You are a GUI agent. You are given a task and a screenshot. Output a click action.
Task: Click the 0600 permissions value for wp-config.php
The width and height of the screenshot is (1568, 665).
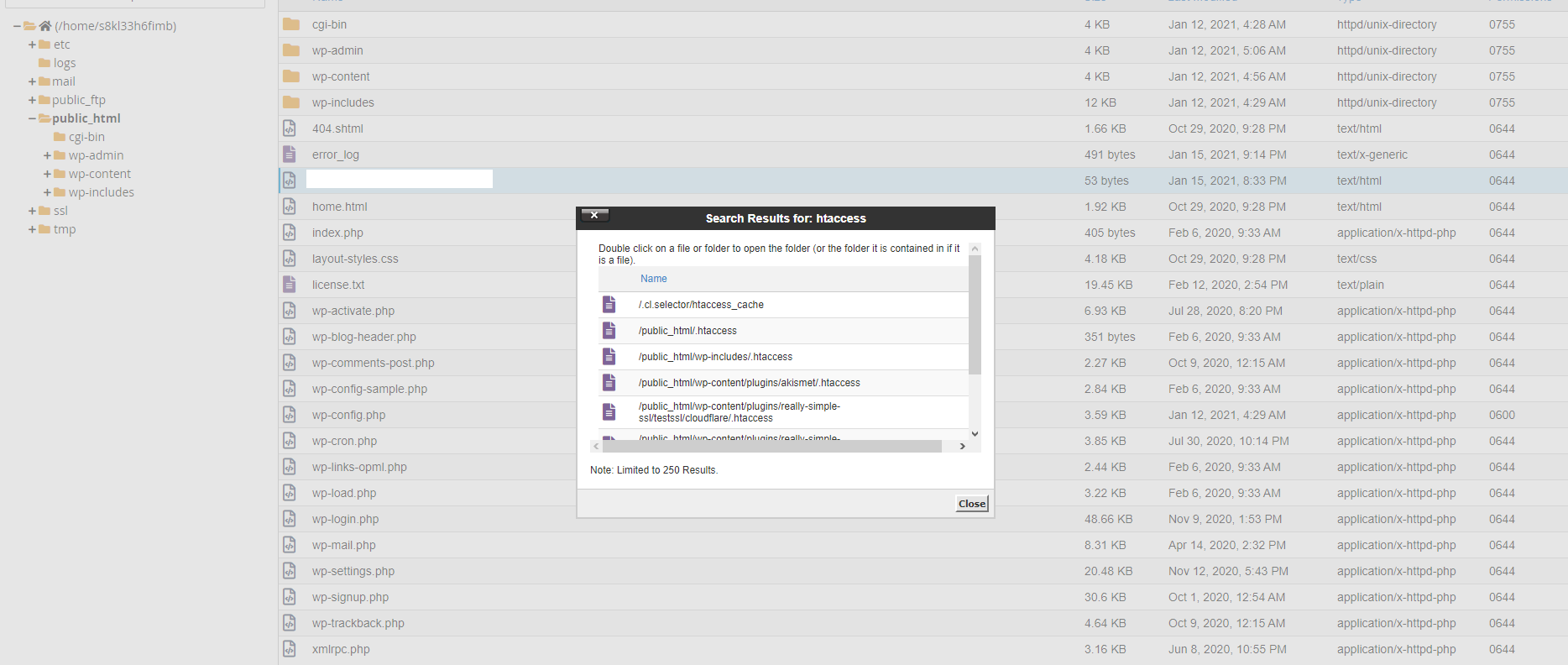pos(1502,415)
